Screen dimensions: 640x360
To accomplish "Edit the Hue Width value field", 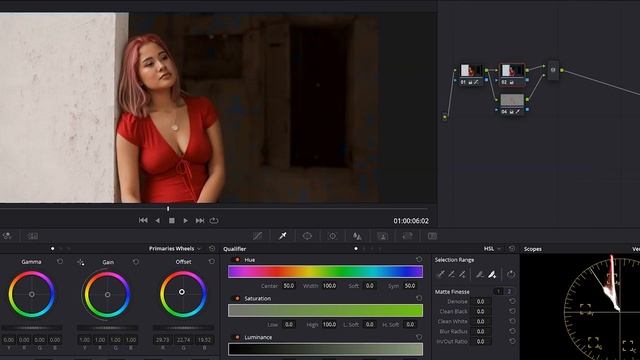I will point(329,286).
